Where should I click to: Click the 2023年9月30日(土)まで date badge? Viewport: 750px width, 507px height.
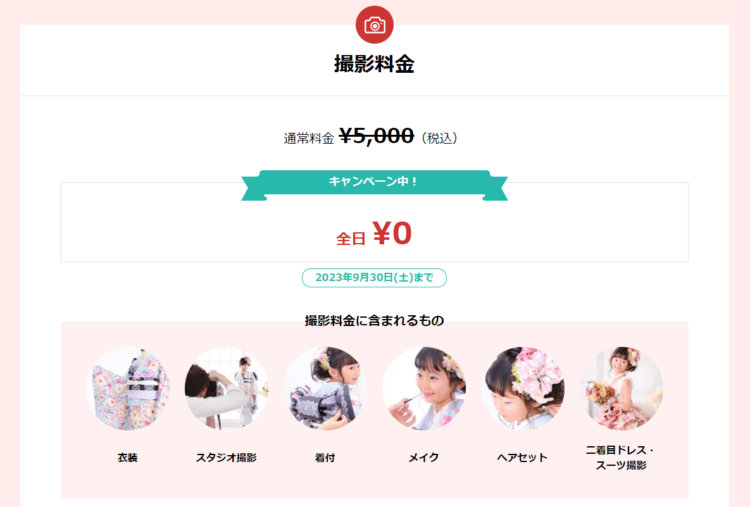tap(375, 278)
